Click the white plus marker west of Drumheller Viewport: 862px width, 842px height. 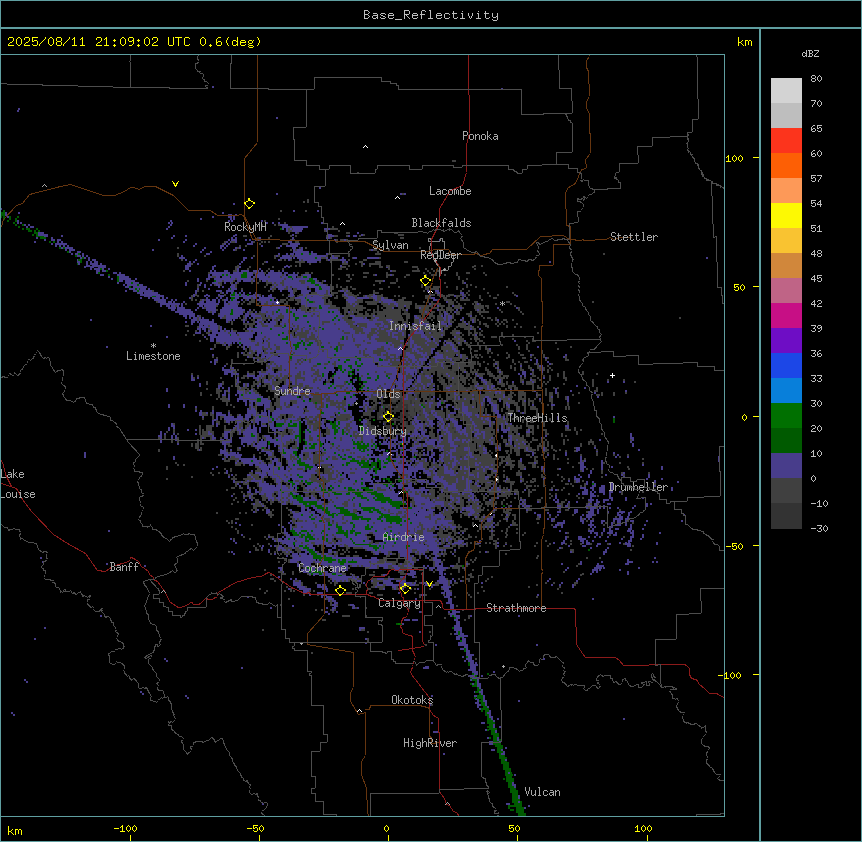612,375
